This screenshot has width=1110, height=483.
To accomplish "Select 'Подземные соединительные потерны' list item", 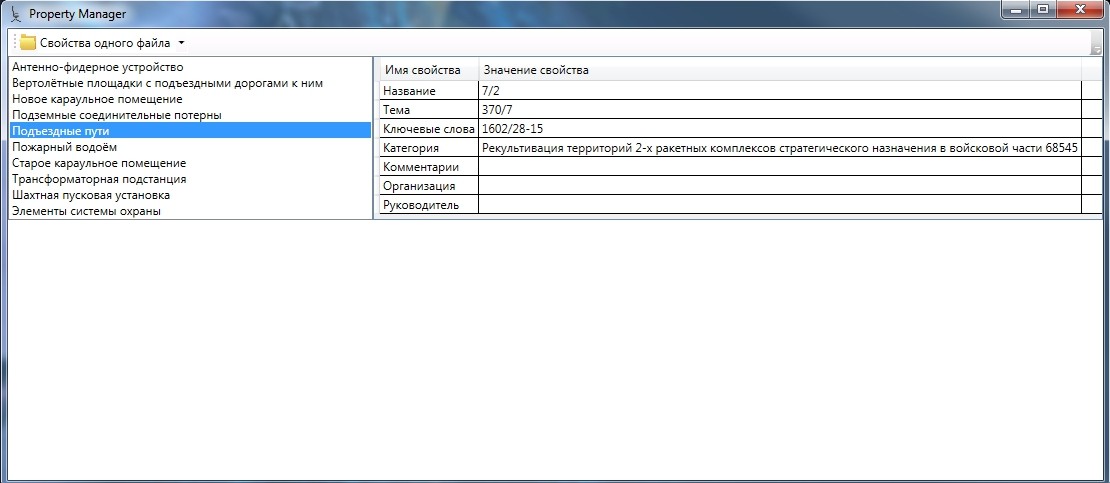I will (x=190, y=115).
